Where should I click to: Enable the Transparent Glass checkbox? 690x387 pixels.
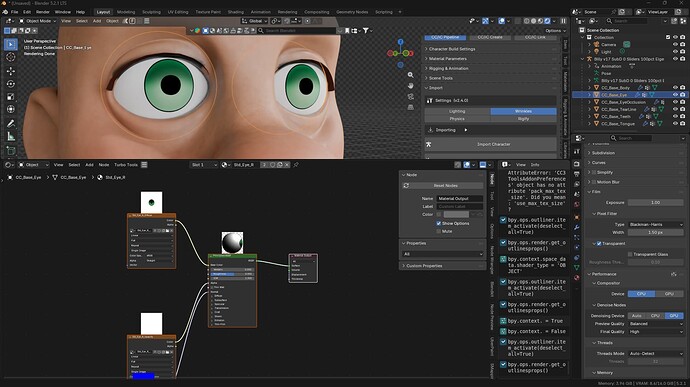630,254
